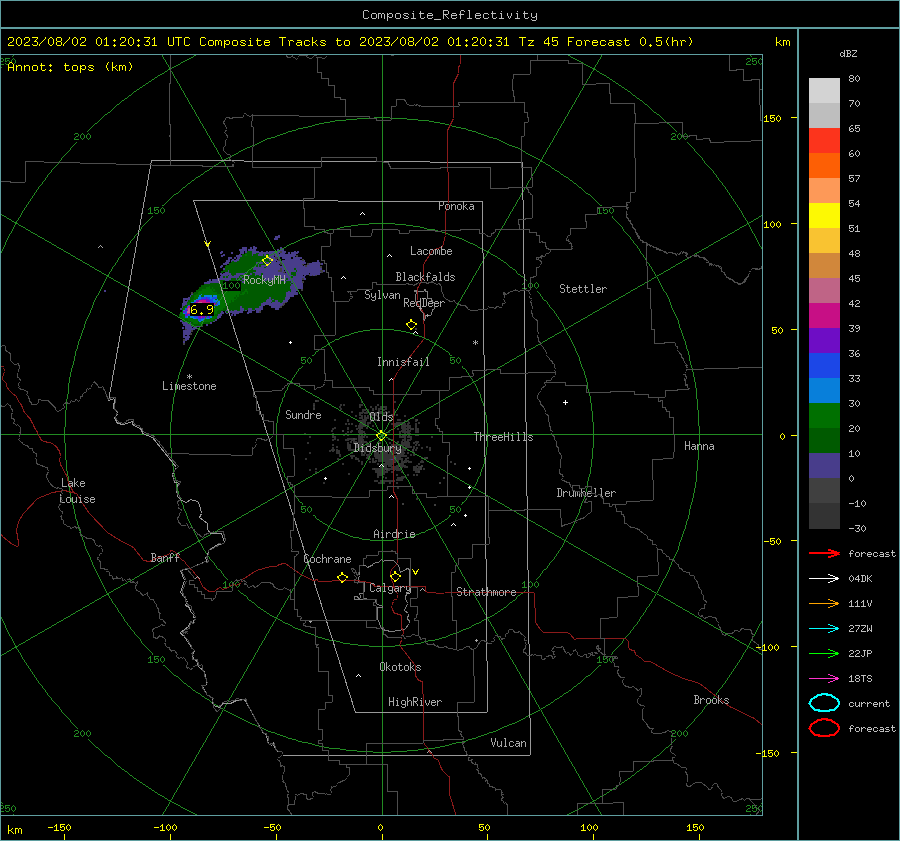Click the Calgary city label
This screenshot has width=900, height=841.
point(390,588)
